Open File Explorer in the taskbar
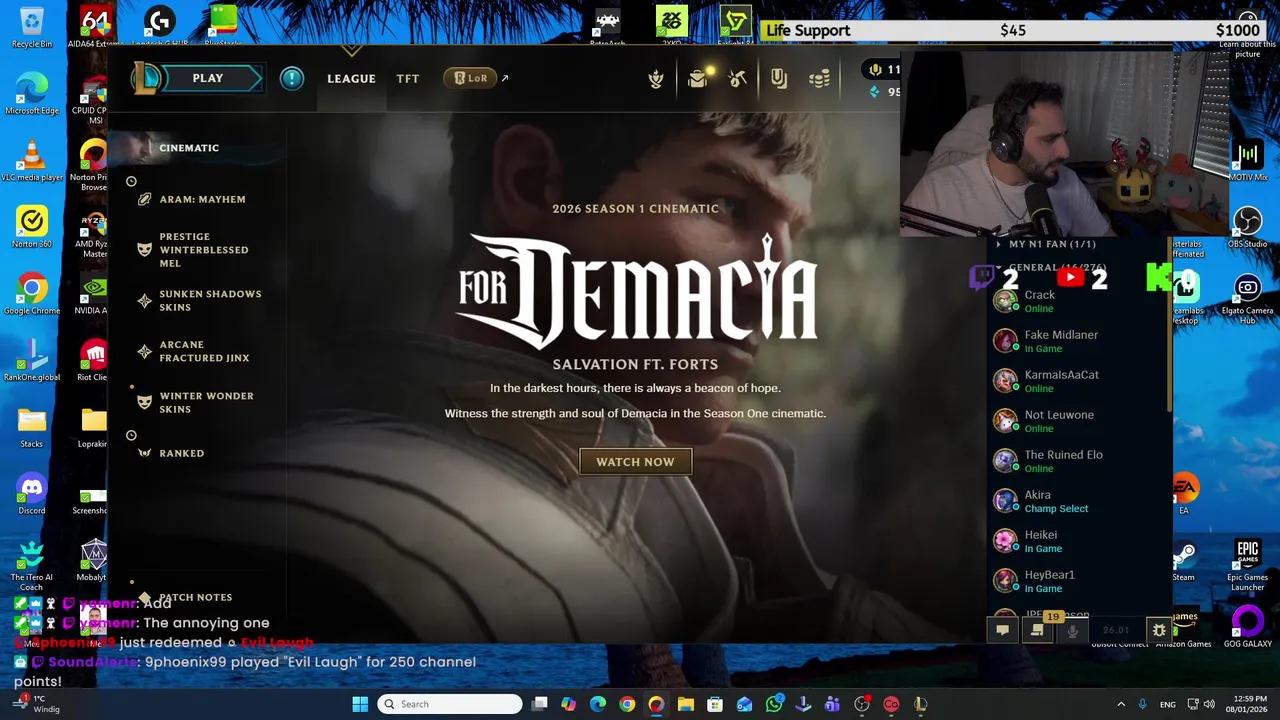 686,704
